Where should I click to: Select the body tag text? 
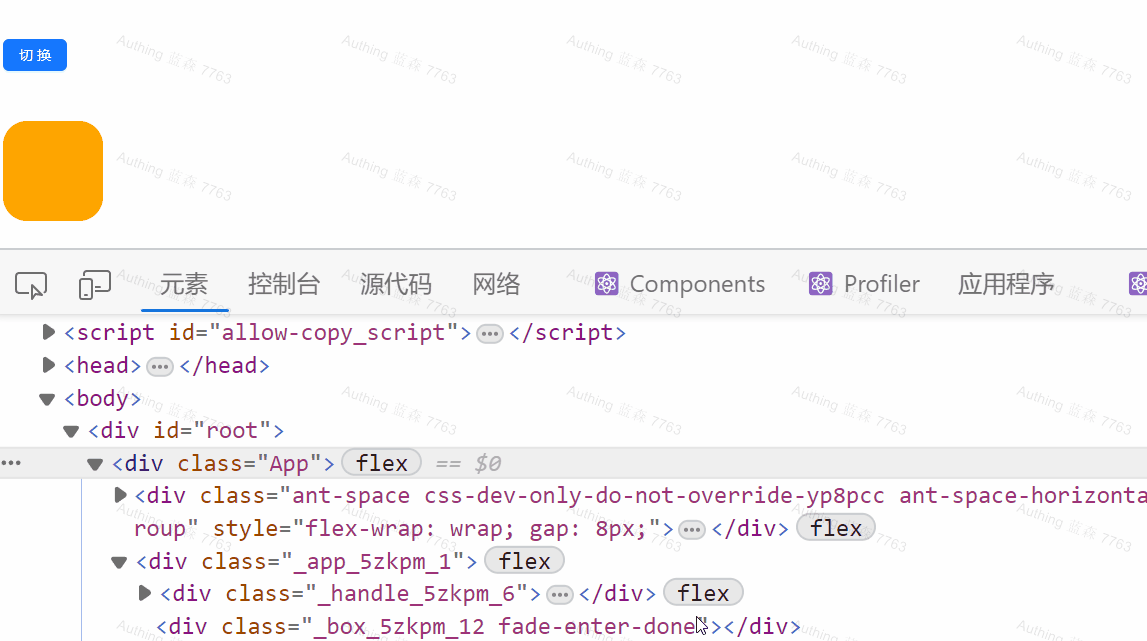pyautogui.click(x=102, y=399)
